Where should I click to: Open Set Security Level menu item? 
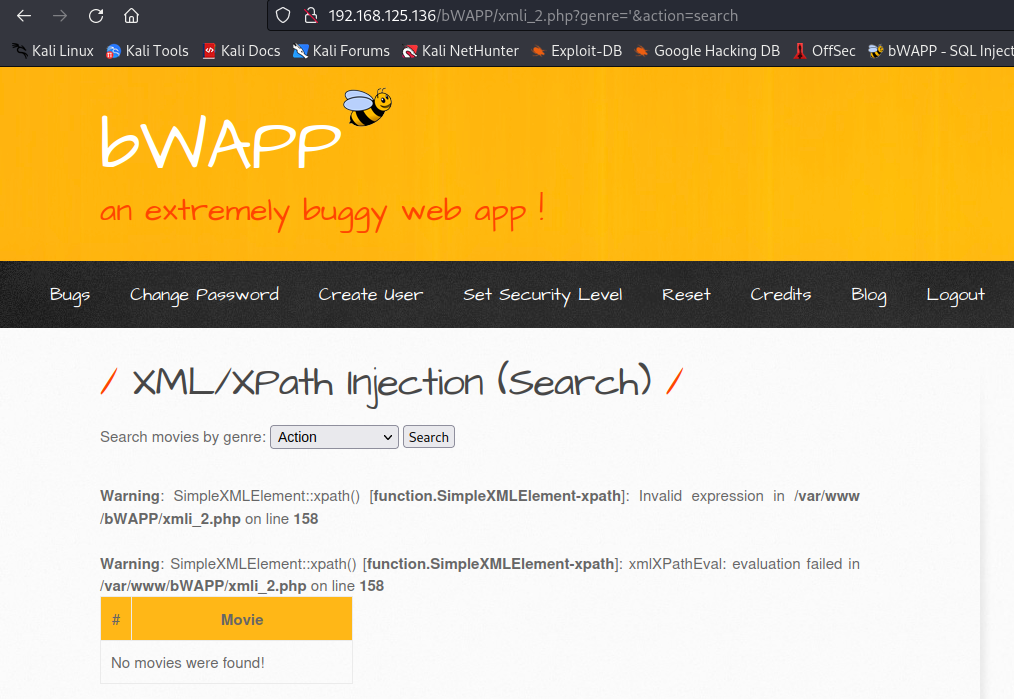coord(543,295)
